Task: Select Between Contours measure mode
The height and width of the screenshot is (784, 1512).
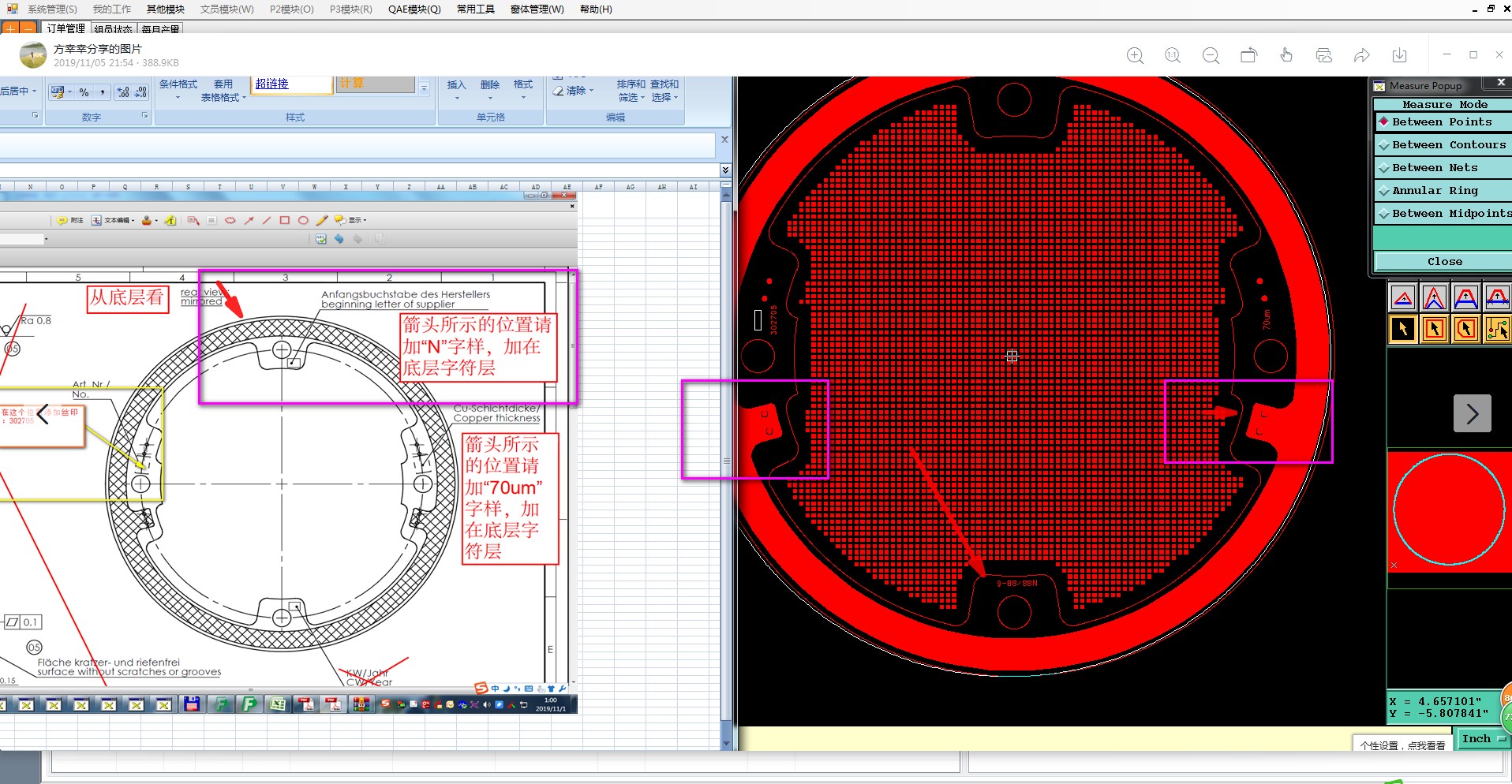Action: tap(1443, 145)
